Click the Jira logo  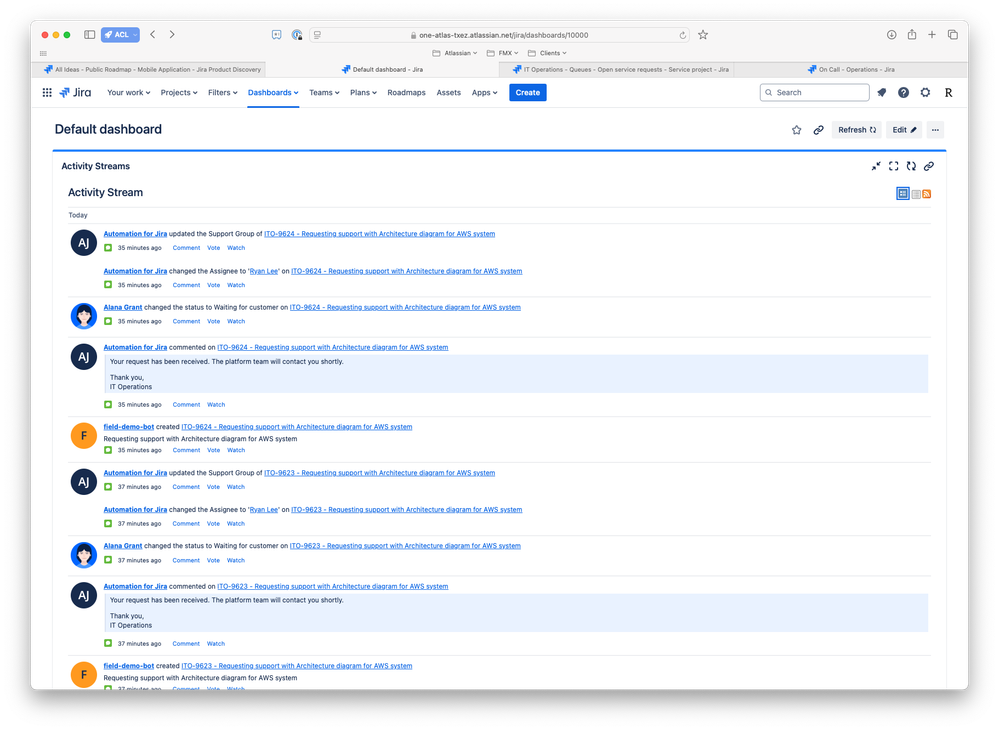(x=75, y=92)
